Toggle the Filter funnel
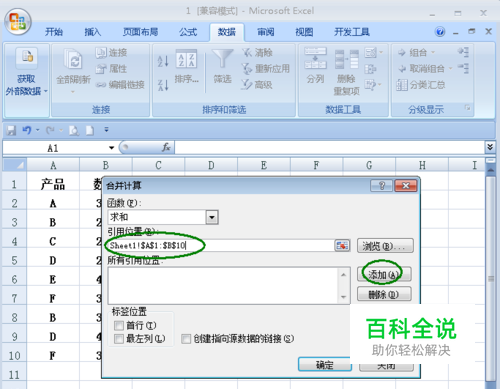The height and width of the screenshot is (389, 500). [x=222, y=67]
